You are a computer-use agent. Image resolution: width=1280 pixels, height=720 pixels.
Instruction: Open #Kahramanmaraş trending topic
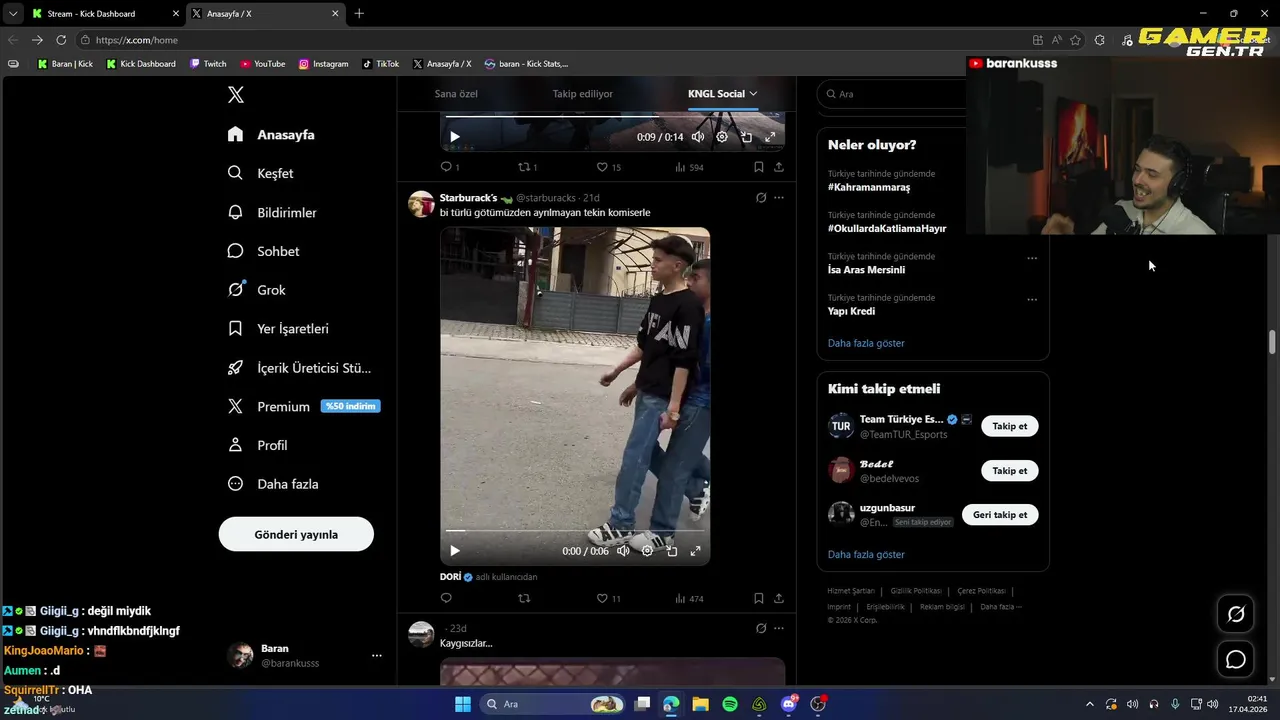[869, 187]
